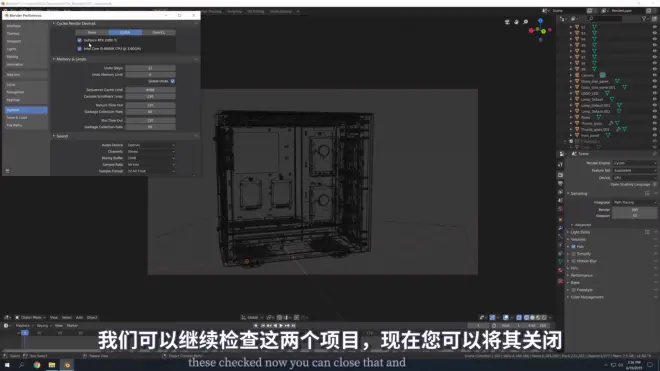
Task: Click the Modifier properties wrench icon
Action: (x=560, y=228)
